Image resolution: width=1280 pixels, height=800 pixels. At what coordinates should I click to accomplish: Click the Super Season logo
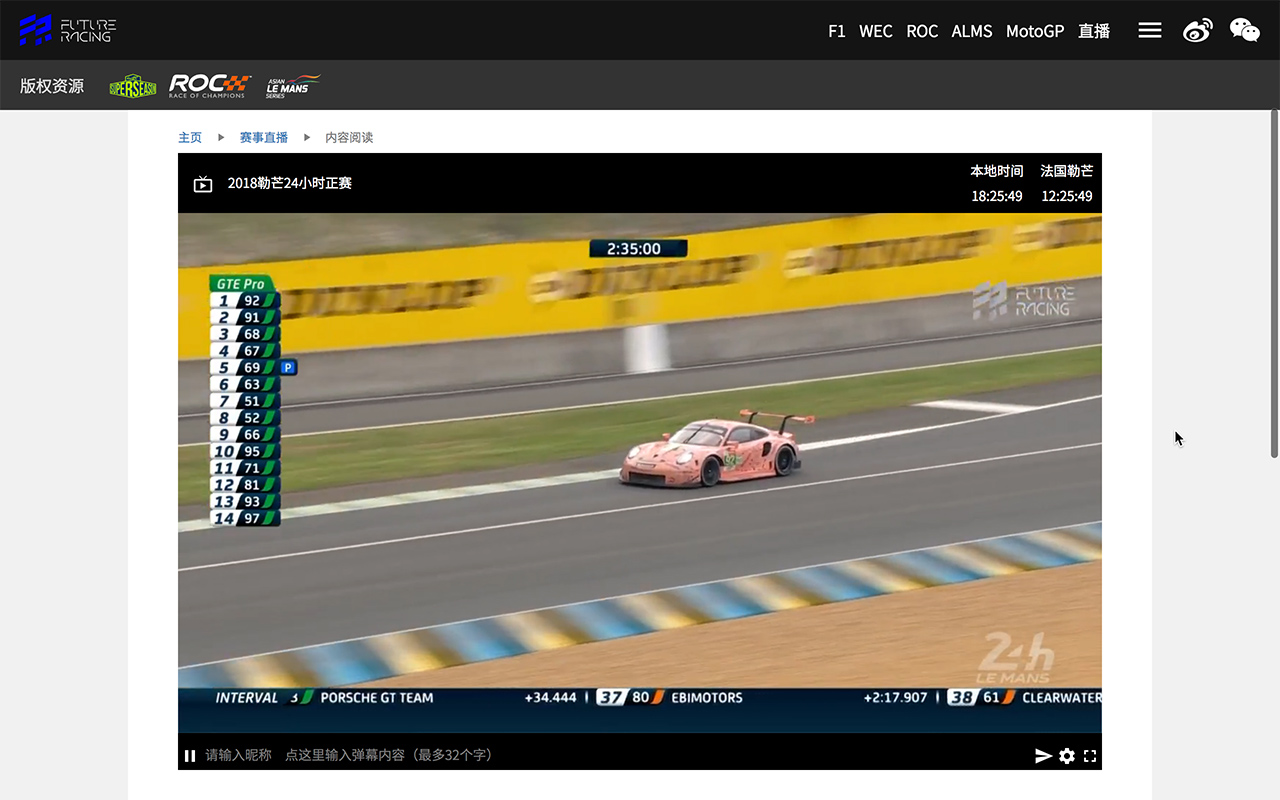tap(133, 86)
